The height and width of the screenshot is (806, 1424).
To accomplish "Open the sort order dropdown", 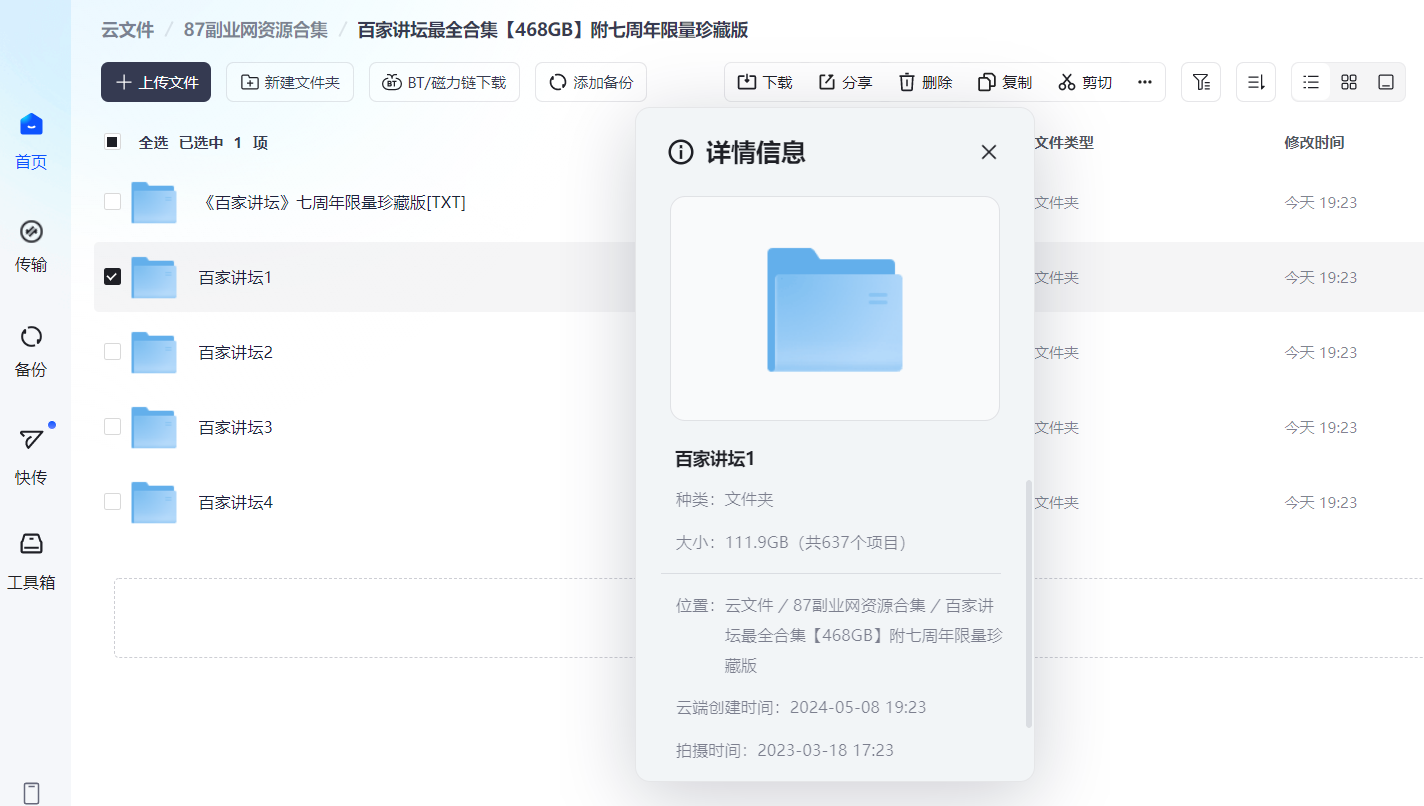I will click(1255, 82).
